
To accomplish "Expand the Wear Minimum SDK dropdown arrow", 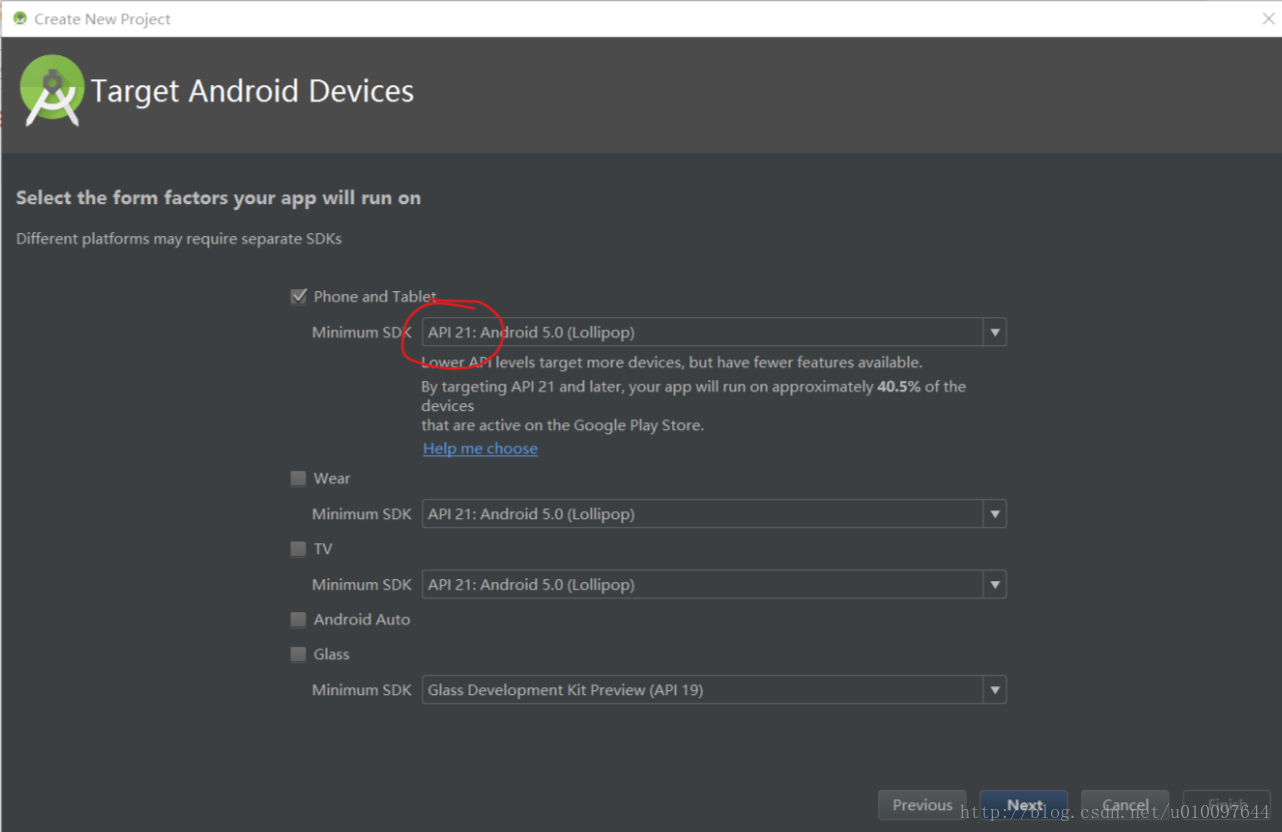I will (994, 515).
